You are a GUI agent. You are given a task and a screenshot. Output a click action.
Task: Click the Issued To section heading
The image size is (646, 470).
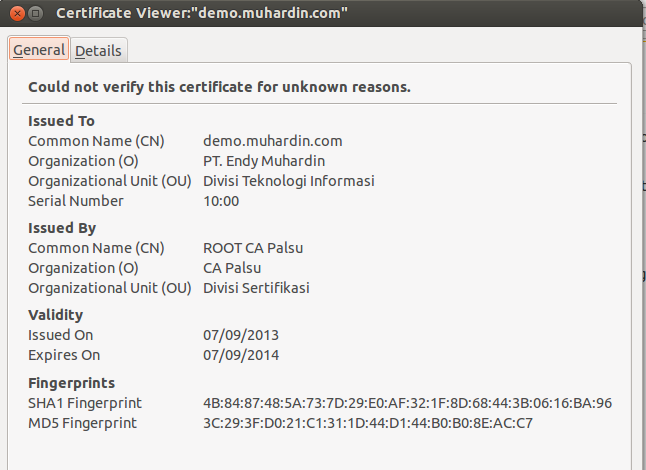(61, 121)
